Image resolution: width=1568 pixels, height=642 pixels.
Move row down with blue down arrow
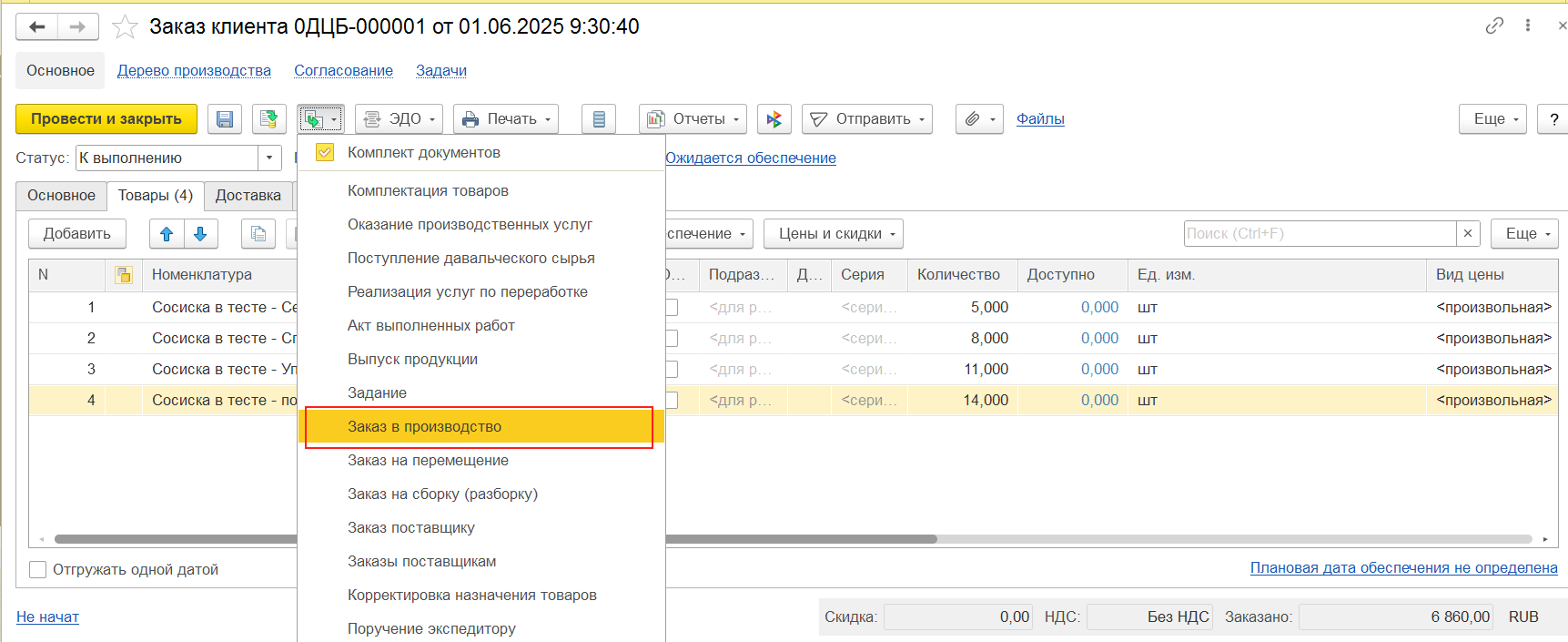click(200, 234)
